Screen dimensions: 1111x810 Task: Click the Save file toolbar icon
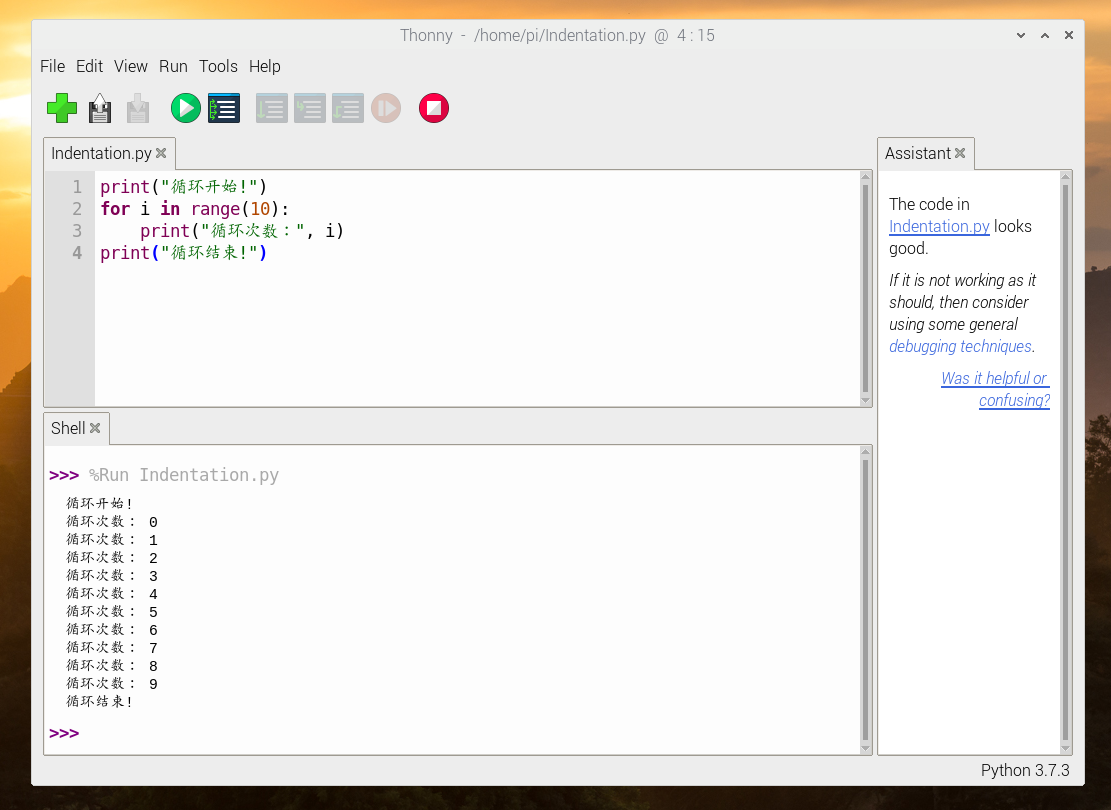[x=138, y=108]
